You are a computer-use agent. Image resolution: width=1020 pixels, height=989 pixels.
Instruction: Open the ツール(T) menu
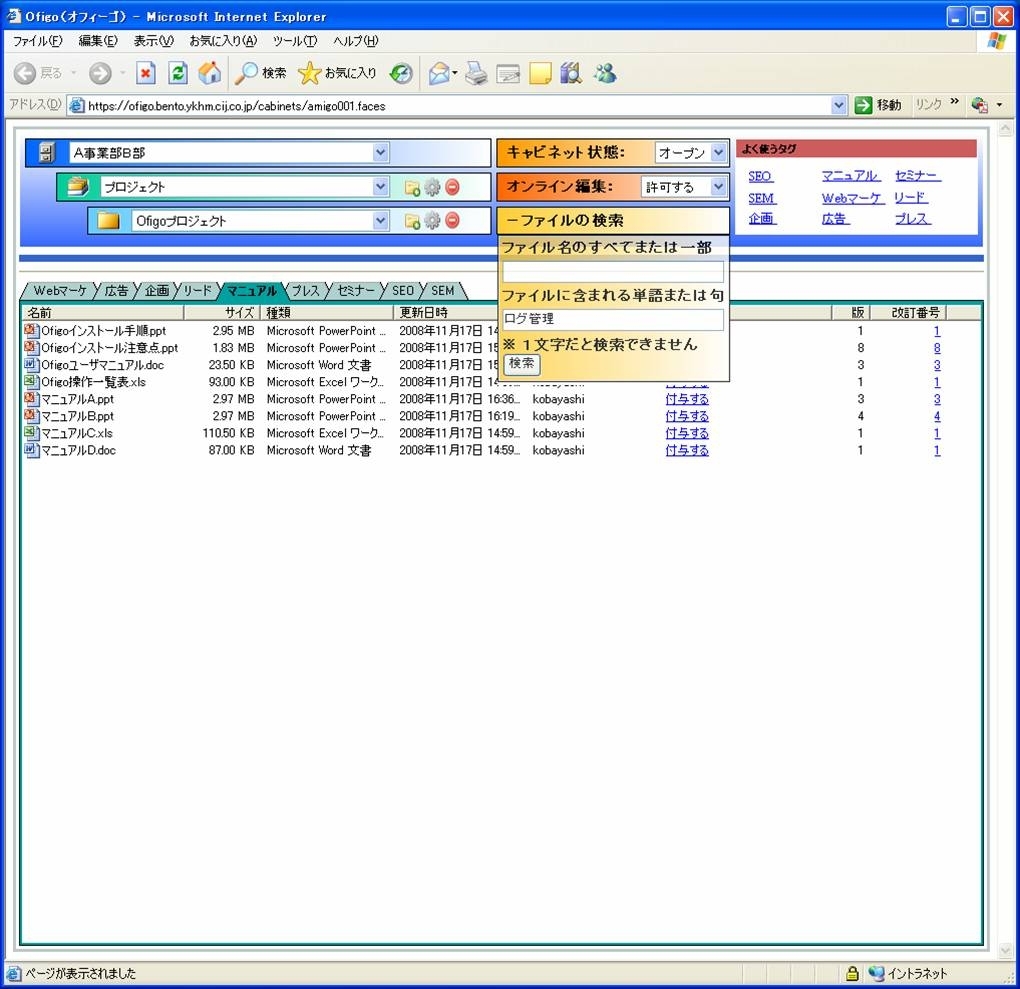tap(295, 41)
